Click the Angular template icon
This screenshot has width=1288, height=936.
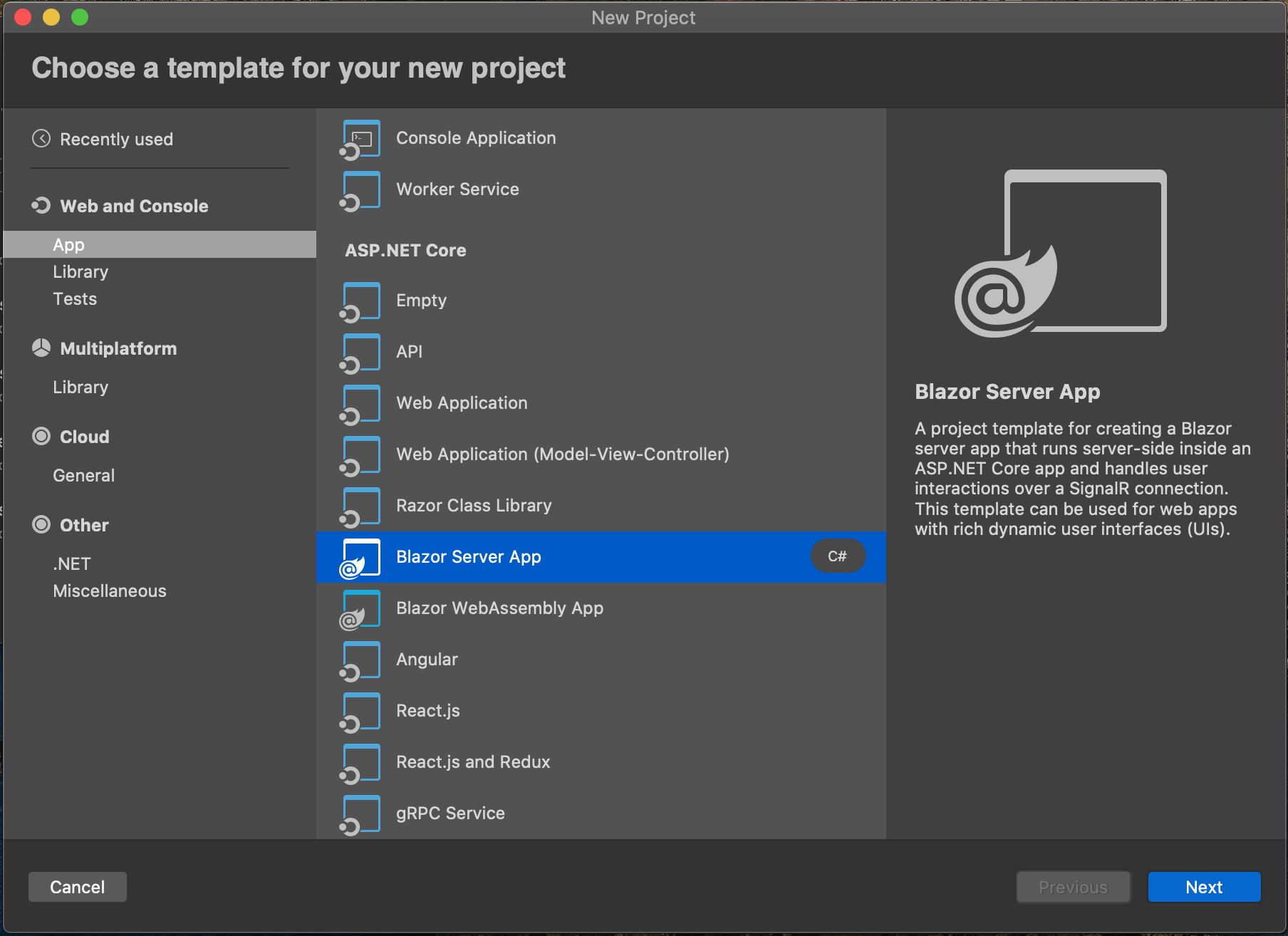point(360,660)
